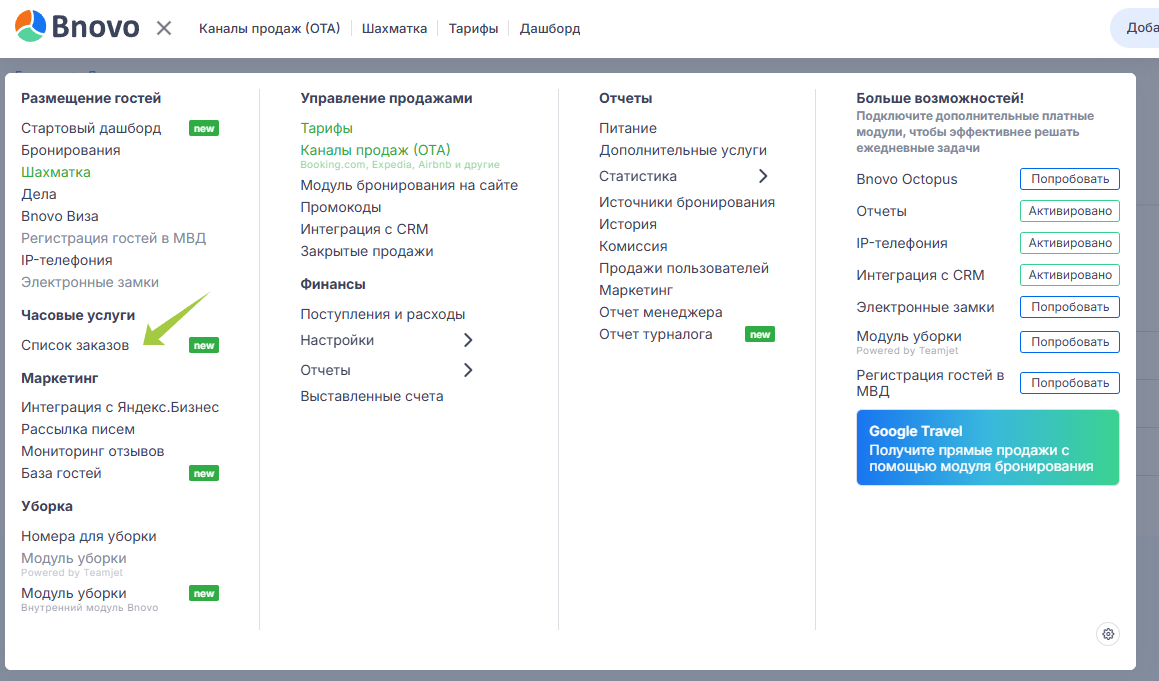Viewport: 1159px width, 681px height.
Task: Go to Шахматка in the top bar
Action: (x=394, y=28)
